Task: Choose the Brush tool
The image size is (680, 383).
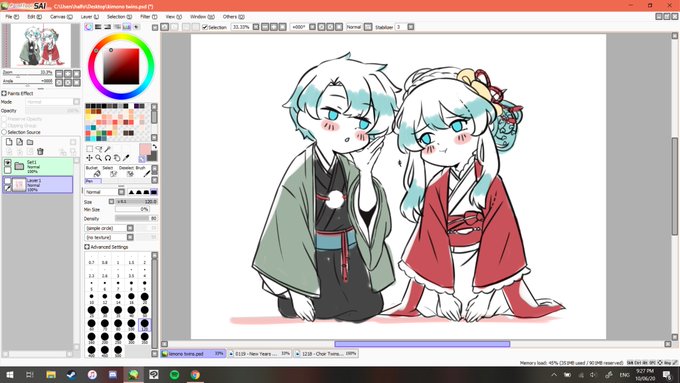Action: pyautogui.click(x=143, y=170)
